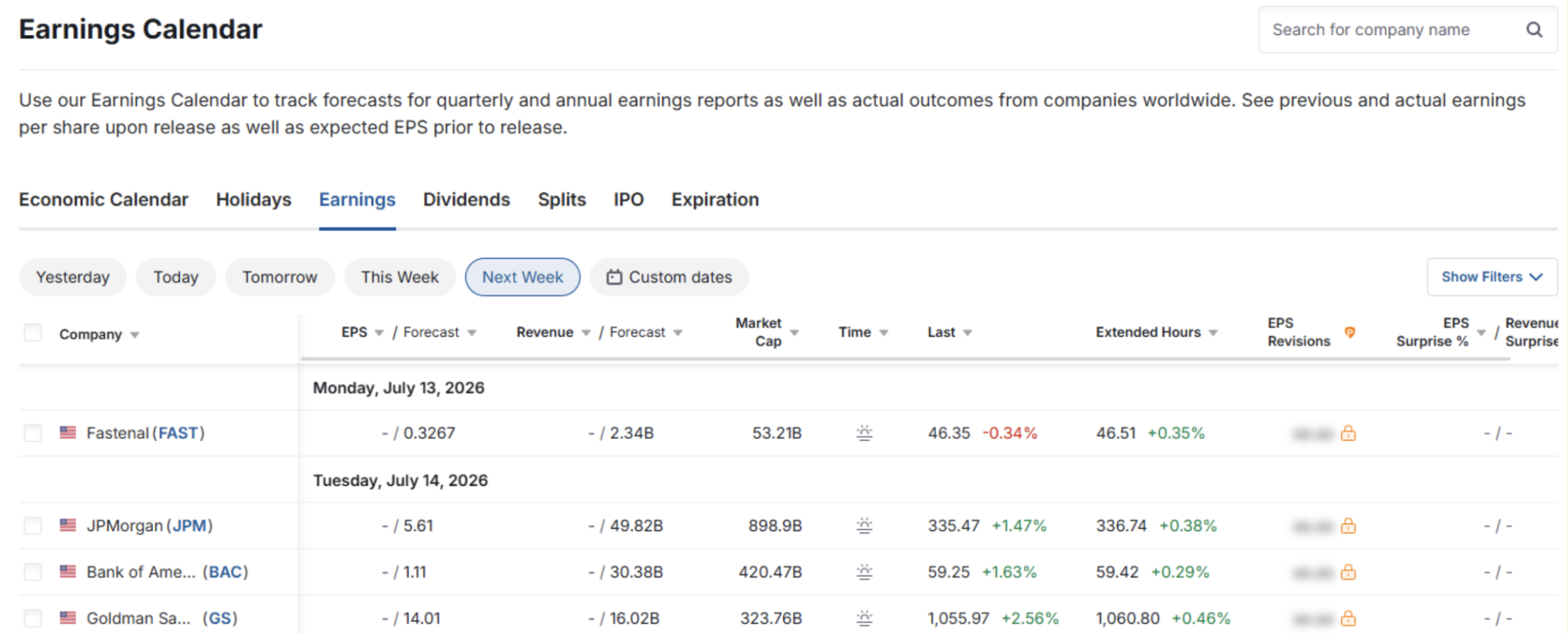Click the JPMorgan EPS Revisions lock icon

pyautogui.click(x=1348, y=526)
